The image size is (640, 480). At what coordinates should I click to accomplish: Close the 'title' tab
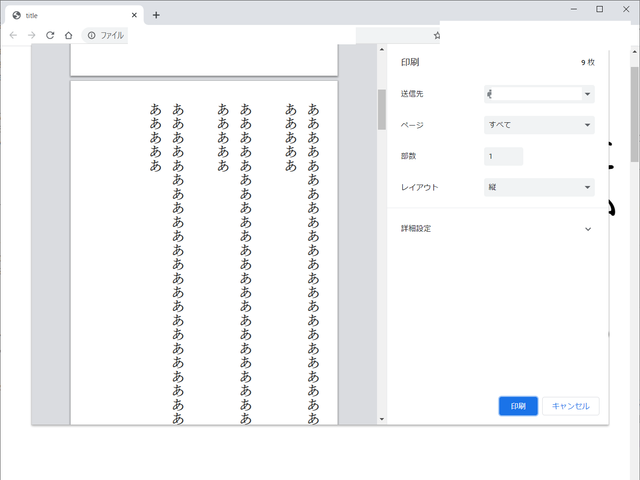pos(135,15)
